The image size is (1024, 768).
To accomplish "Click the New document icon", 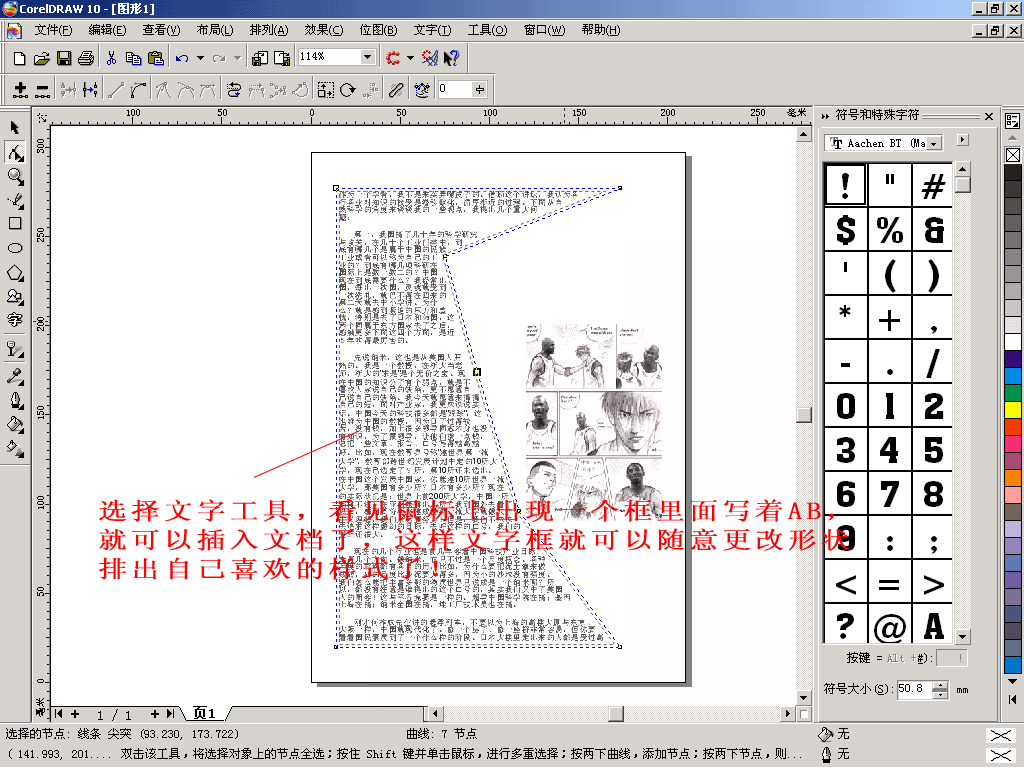I will (x=20, y=58).
